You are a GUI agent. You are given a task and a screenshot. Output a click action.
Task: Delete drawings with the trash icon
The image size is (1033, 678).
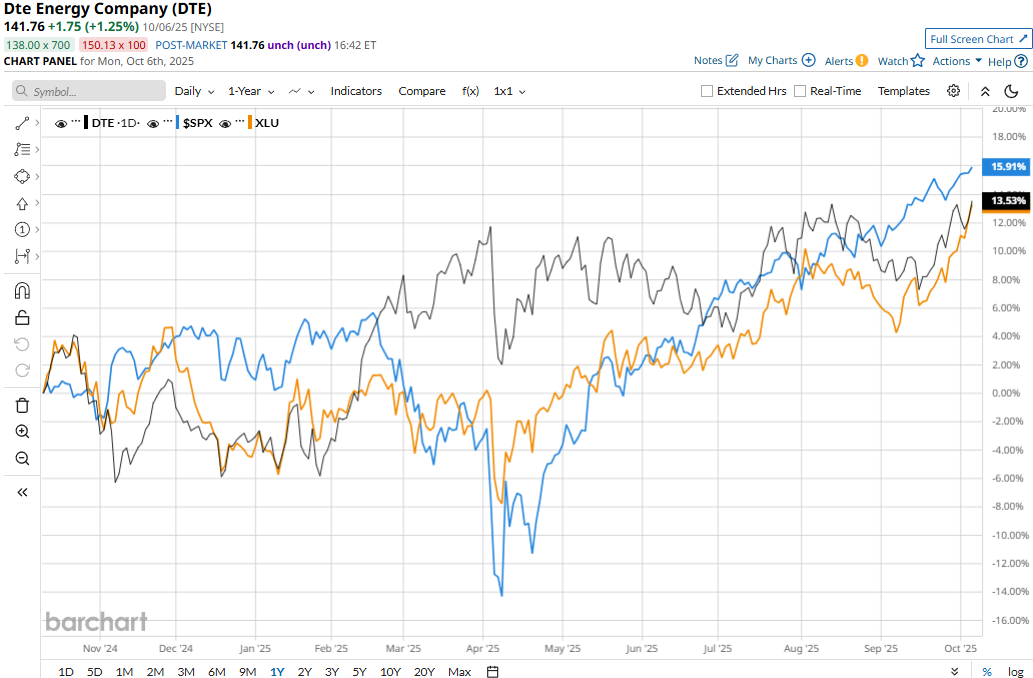click(22, 405)
